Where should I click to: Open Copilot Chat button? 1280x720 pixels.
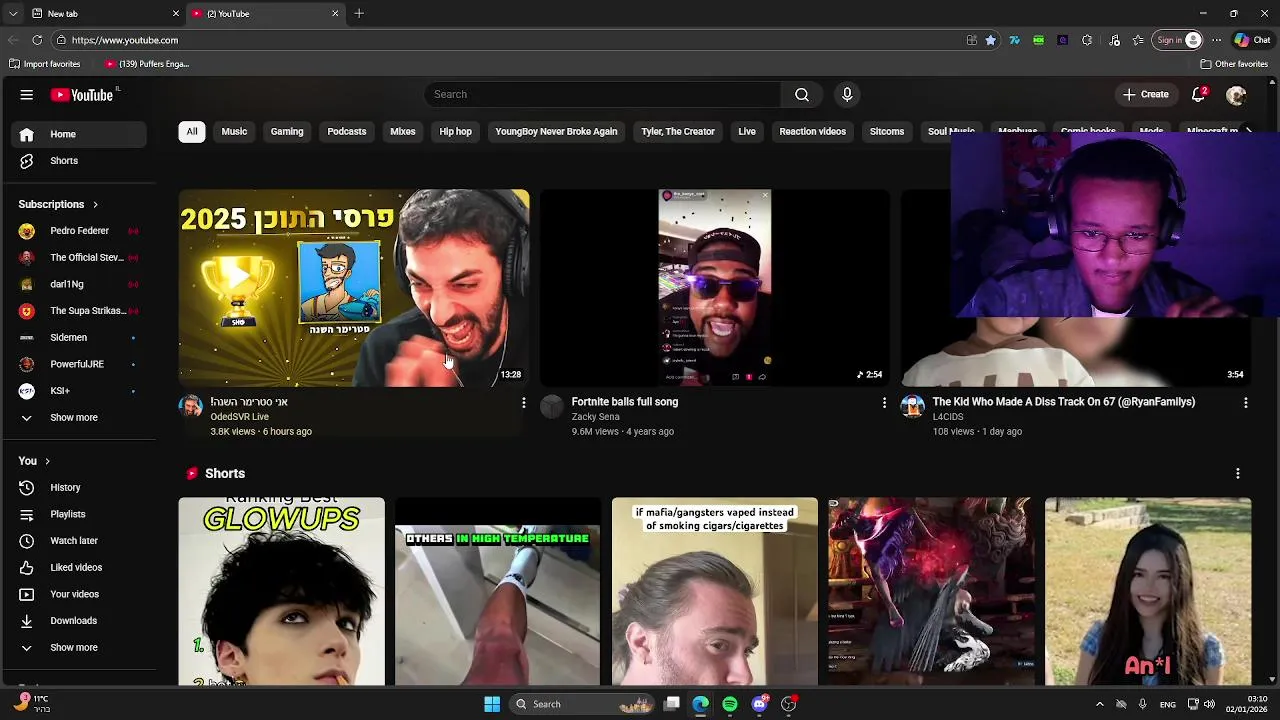[x=1253, y=40]
